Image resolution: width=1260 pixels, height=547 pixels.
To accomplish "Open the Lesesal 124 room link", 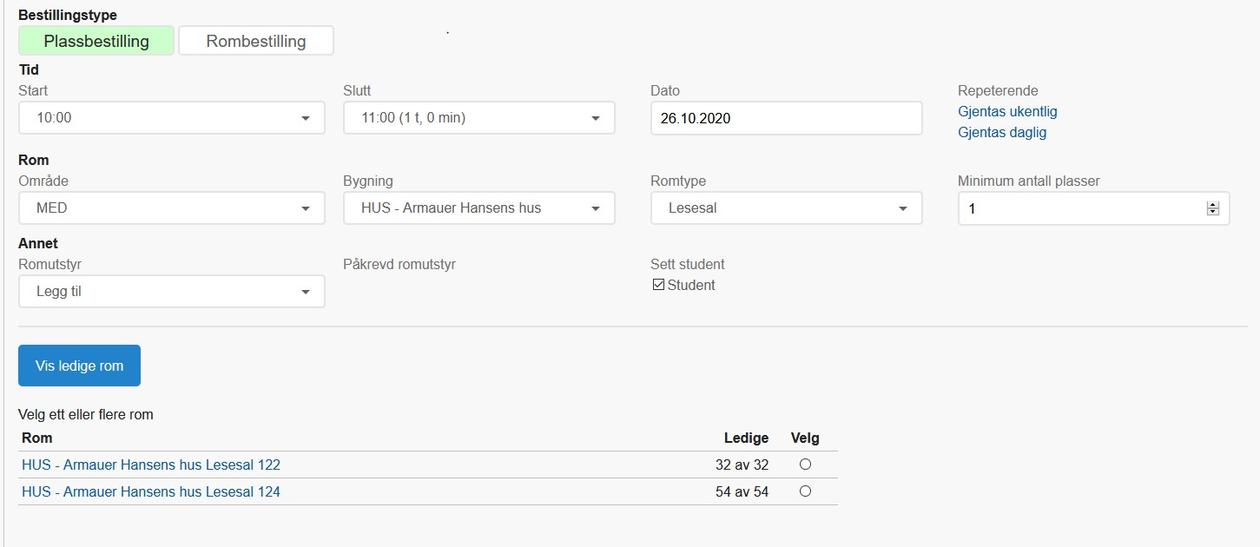I will [151, 492].
